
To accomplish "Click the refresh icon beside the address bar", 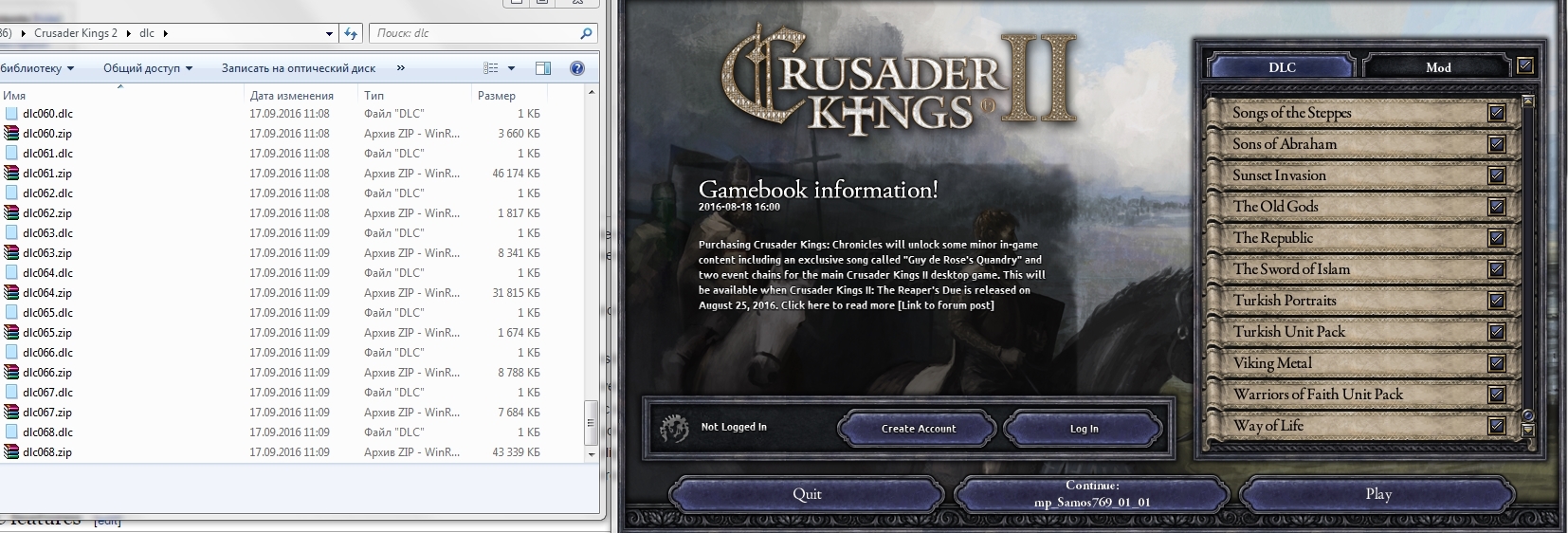I will pos(351,33).
